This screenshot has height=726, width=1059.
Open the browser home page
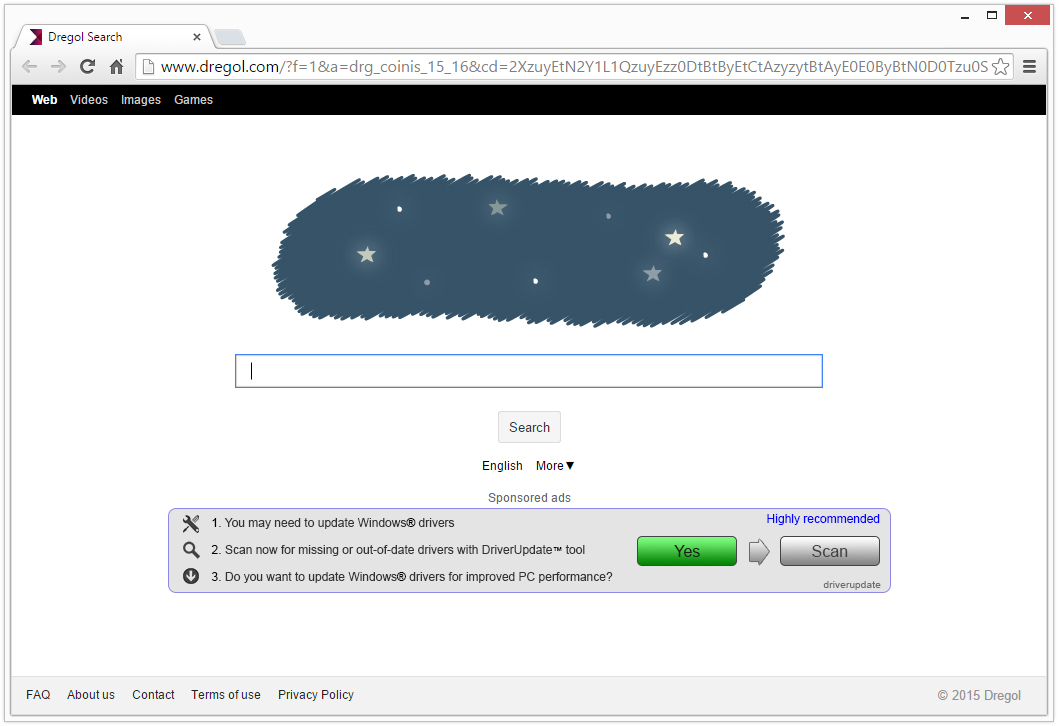tap(117, 66)
